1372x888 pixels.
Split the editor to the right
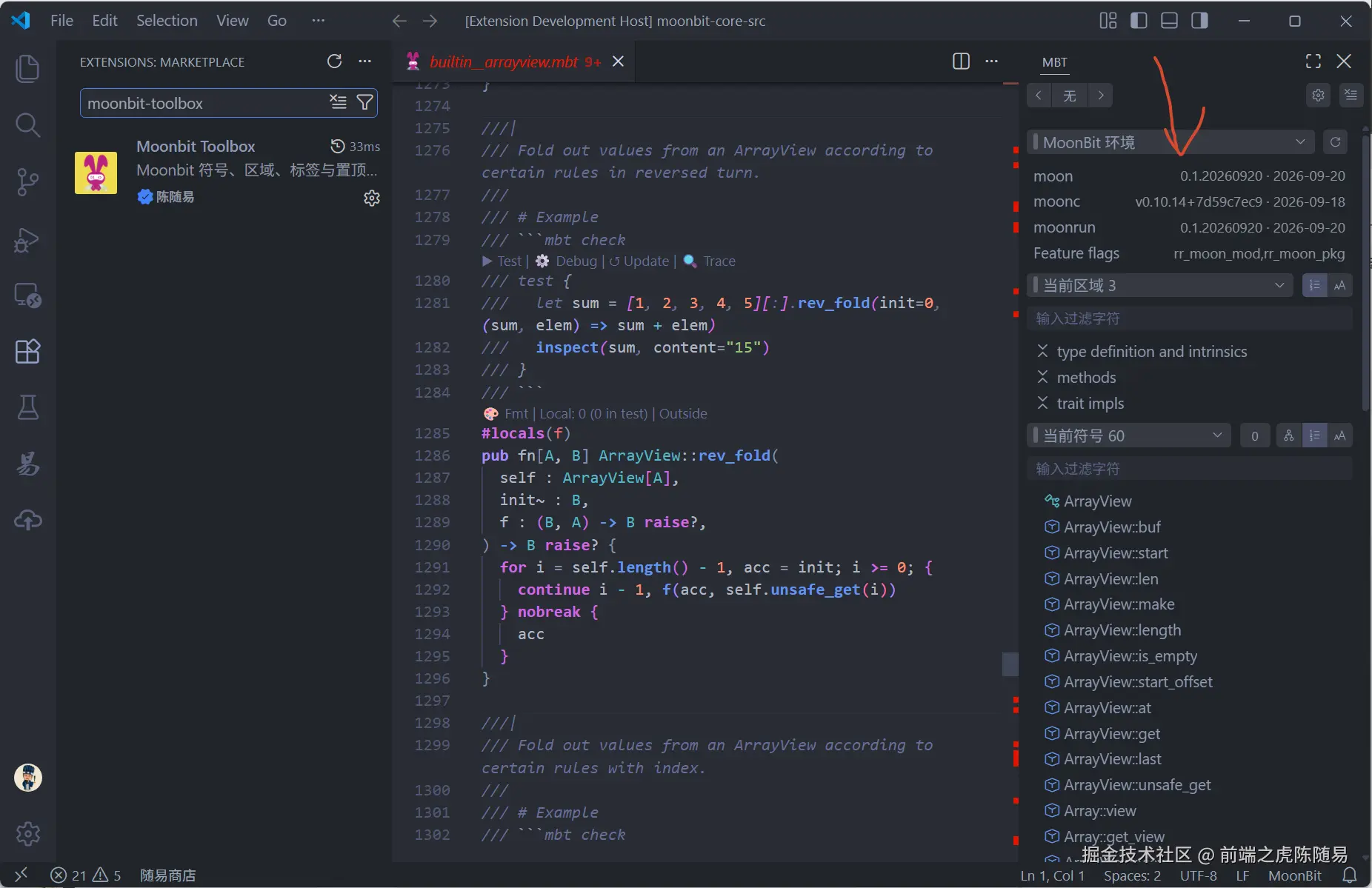click(x=961, y=61)
